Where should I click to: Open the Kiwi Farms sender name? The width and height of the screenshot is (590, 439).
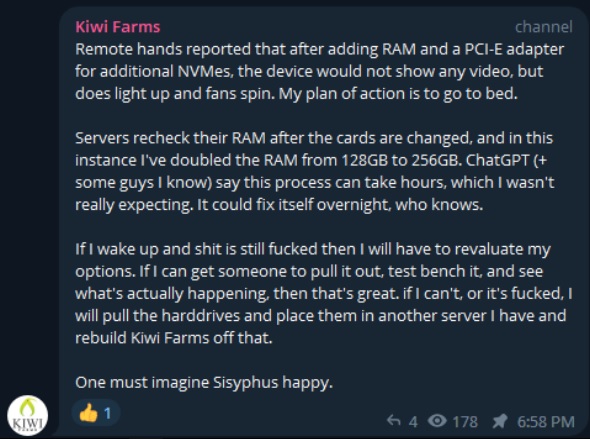pyautogui.click(x=118, y=27)
